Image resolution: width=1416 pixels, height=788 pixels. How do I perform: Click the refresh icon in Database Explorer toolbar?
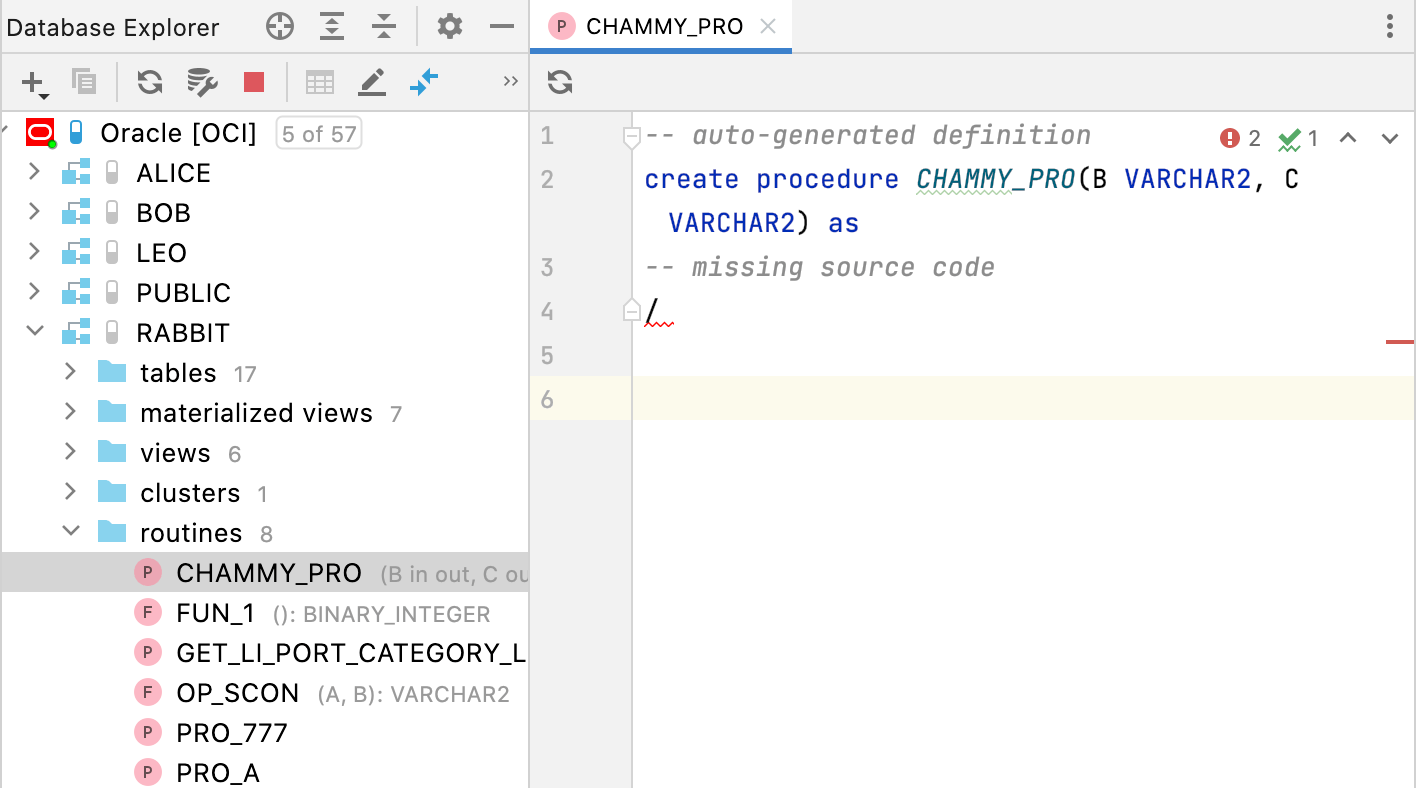150,82
